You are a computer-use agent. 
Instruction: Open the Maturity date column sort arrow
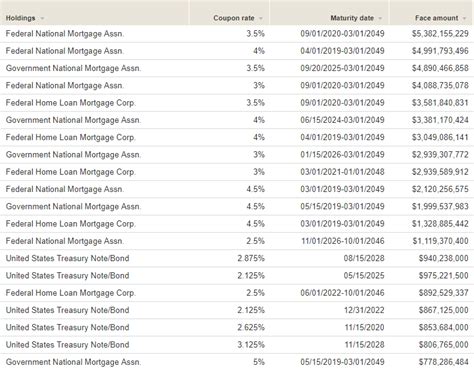click(380, 18)
